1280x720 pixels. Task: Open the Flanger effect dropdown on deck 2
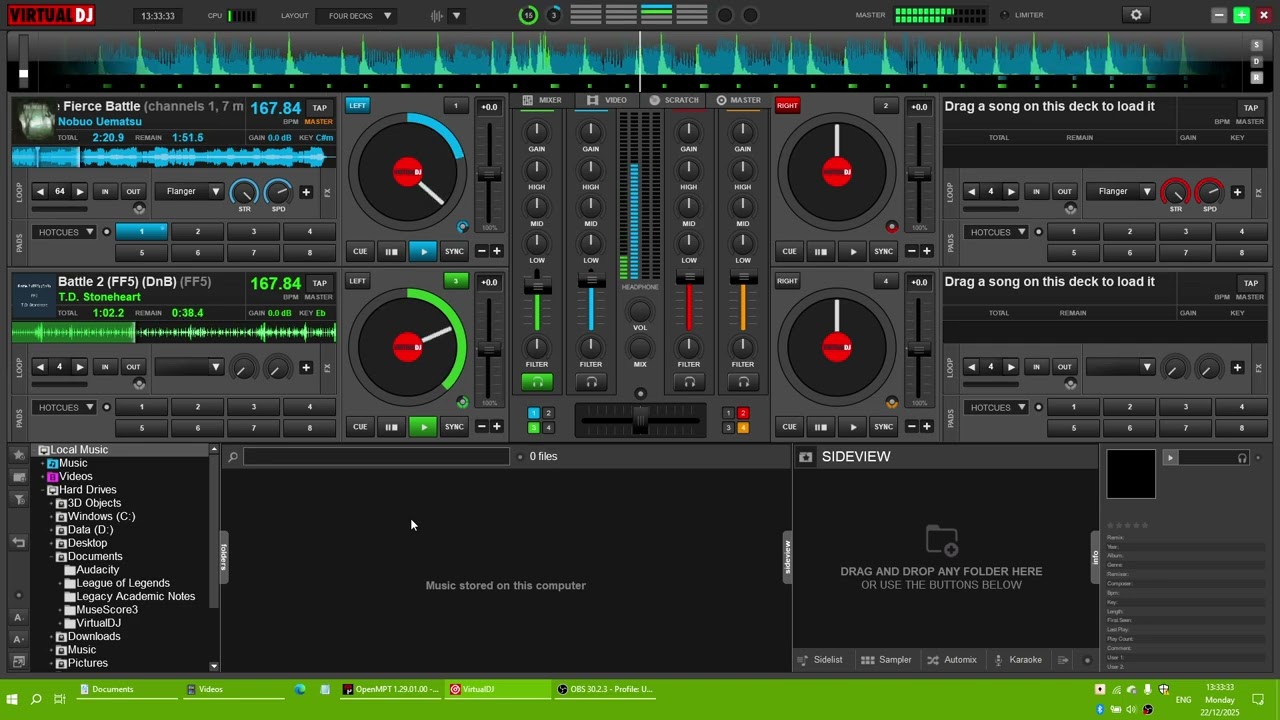1120,192
